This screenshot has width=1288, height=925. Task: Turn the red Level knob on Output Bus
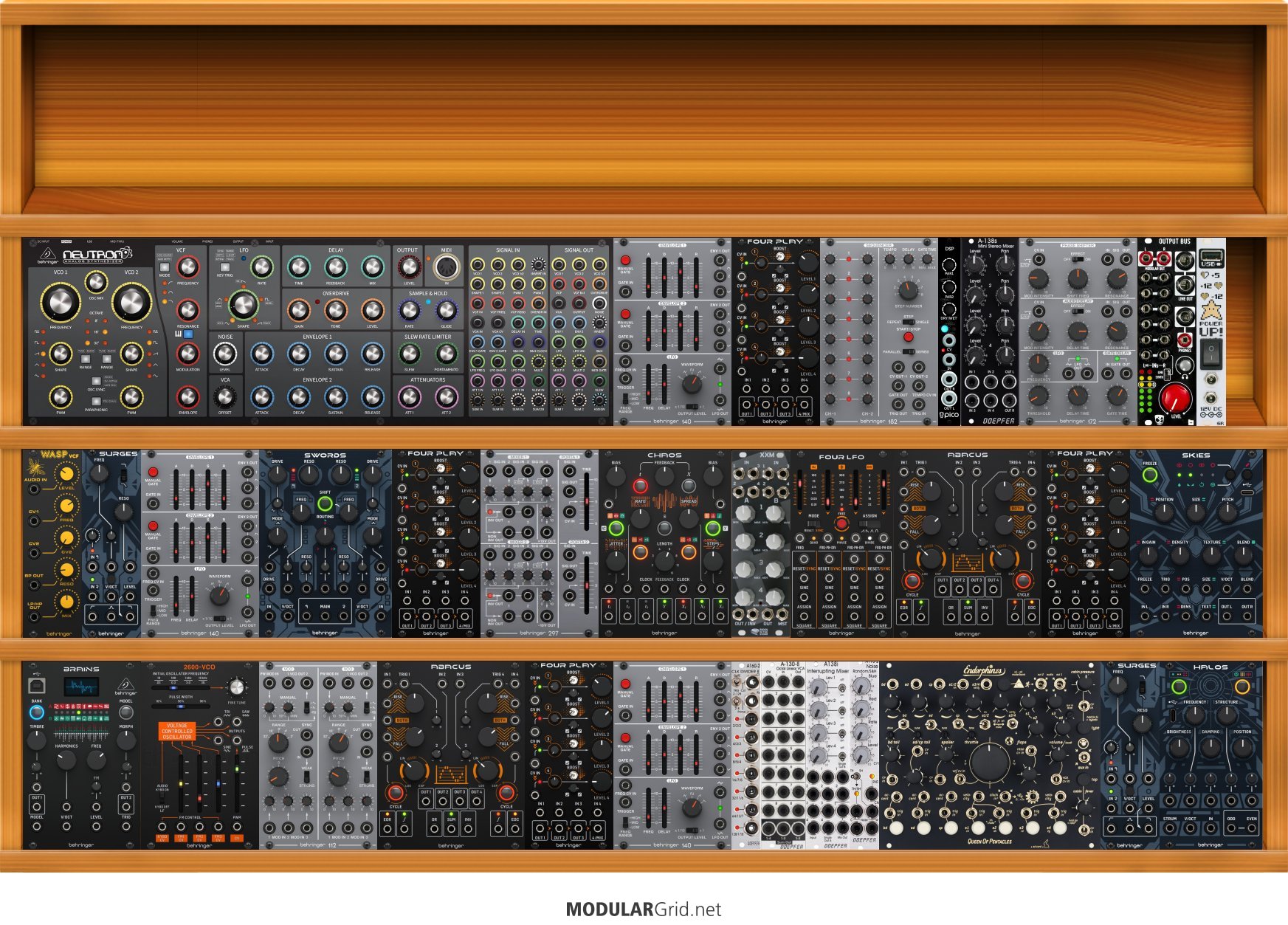(x=1174, y=397)
